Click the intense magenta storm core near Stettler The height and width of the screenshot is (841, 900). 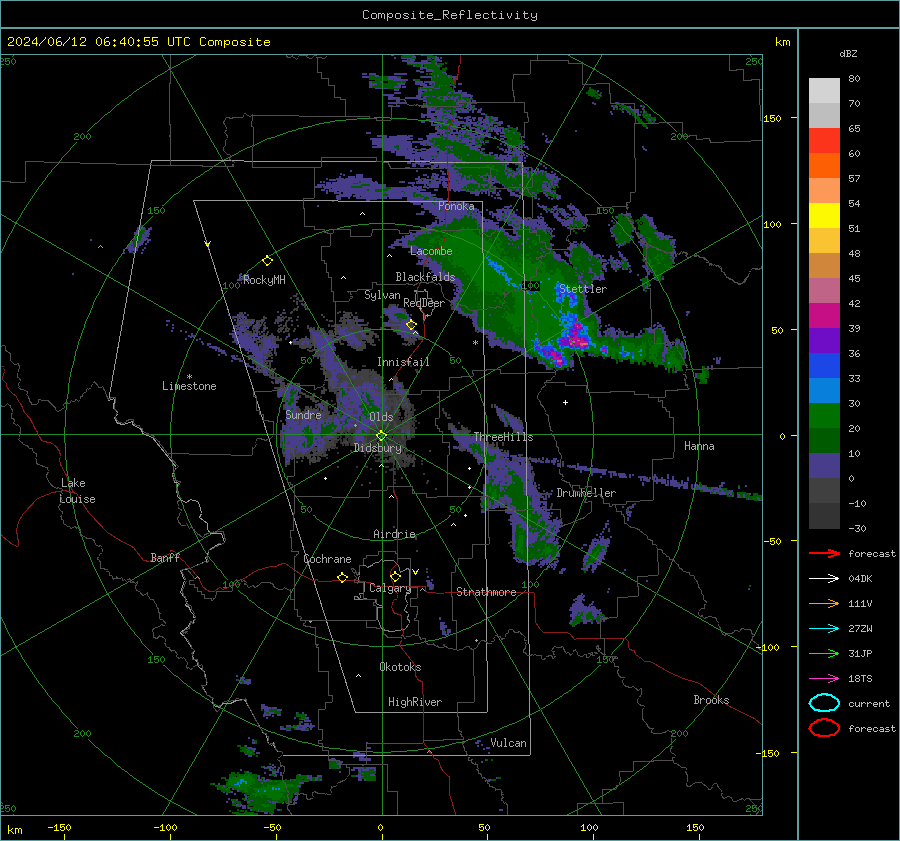(575, 335)
